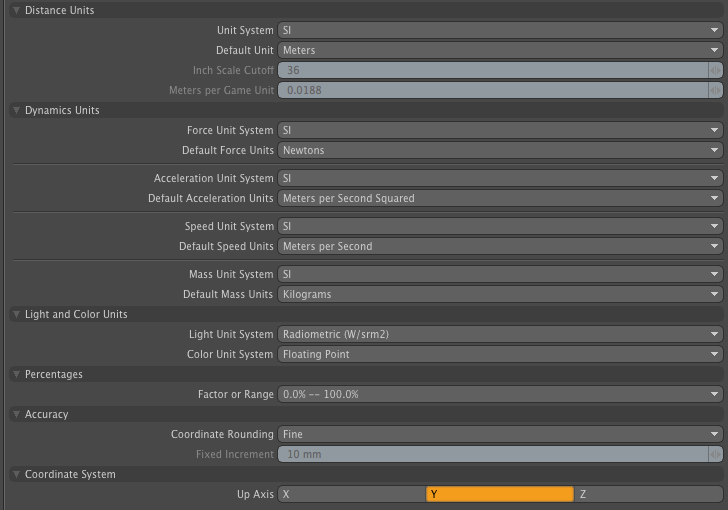728x510 pixels.
Task: Open Default Acceleration Units dropdown
Action: pyautogui.click(x=500, y=198)
